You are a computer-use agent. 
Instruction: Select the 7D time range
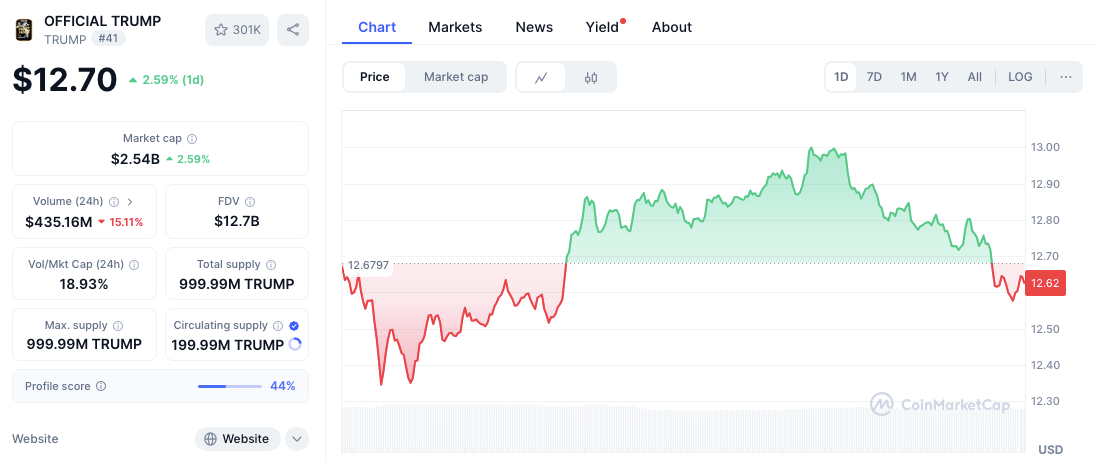coord(874,77)
